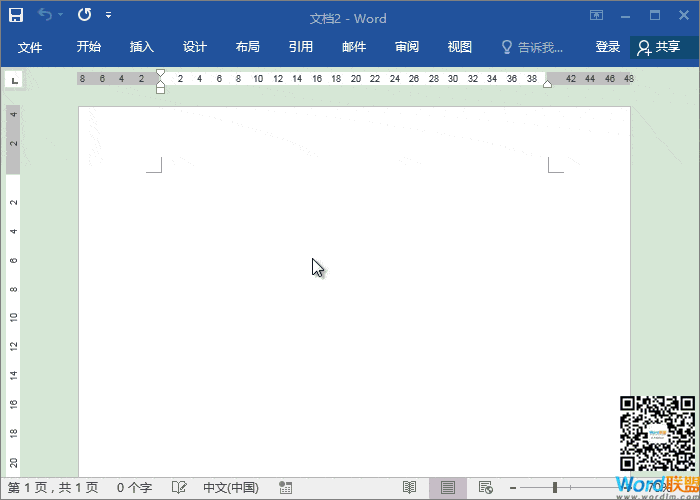Switch to the 开始 Home tab
Image resolution: width=700 pixels, height=500 pixels.
(x=88, y=46)
